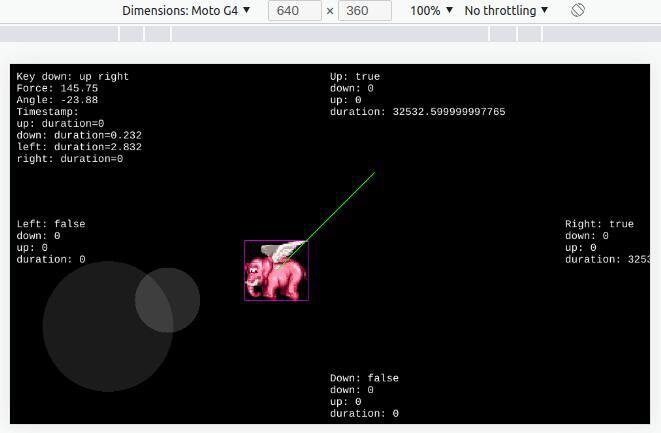Click the Right: true status label

click(x=599, y=223)
